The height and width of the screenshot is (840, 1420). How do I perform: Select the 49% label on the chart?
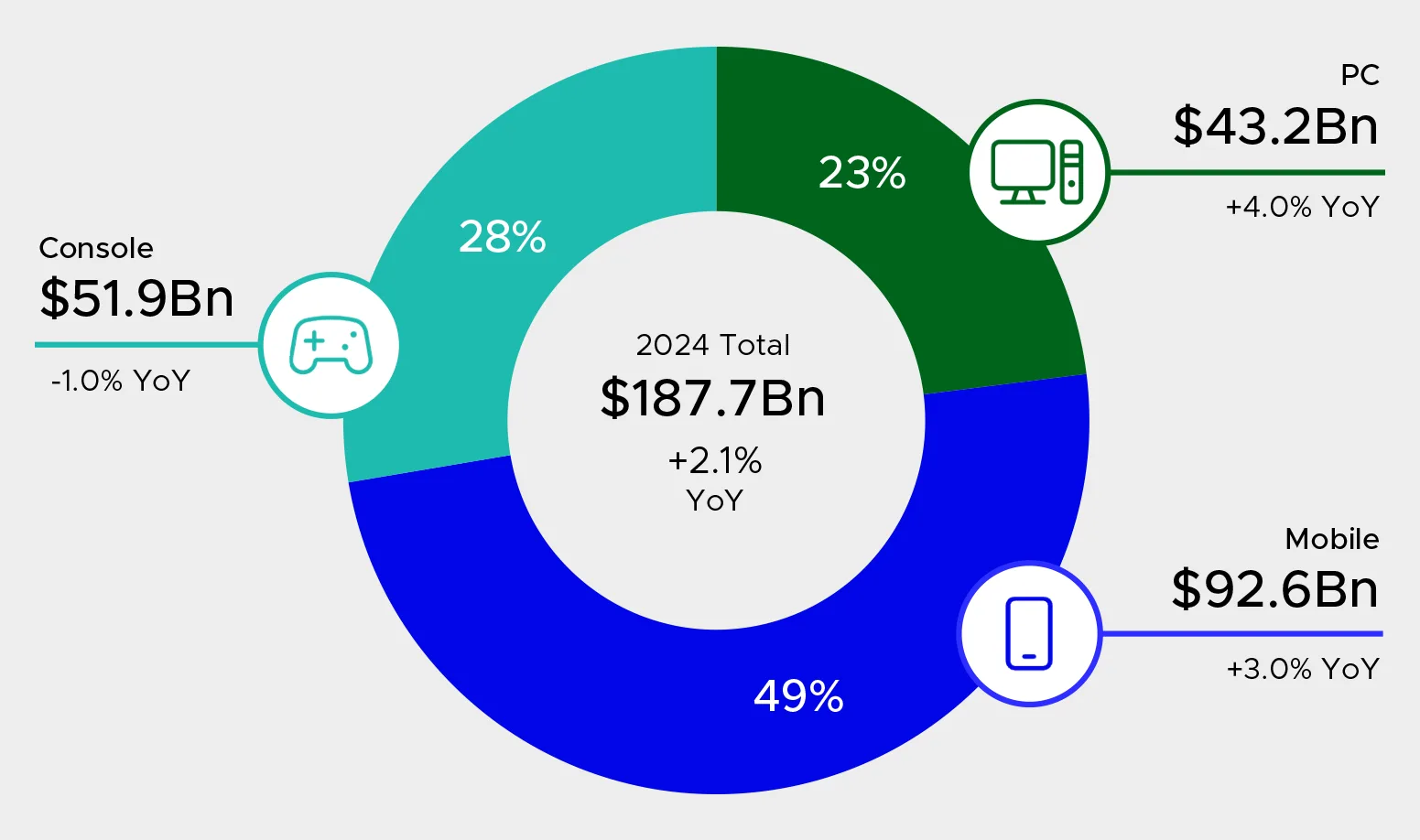click(x=798, y=696)
